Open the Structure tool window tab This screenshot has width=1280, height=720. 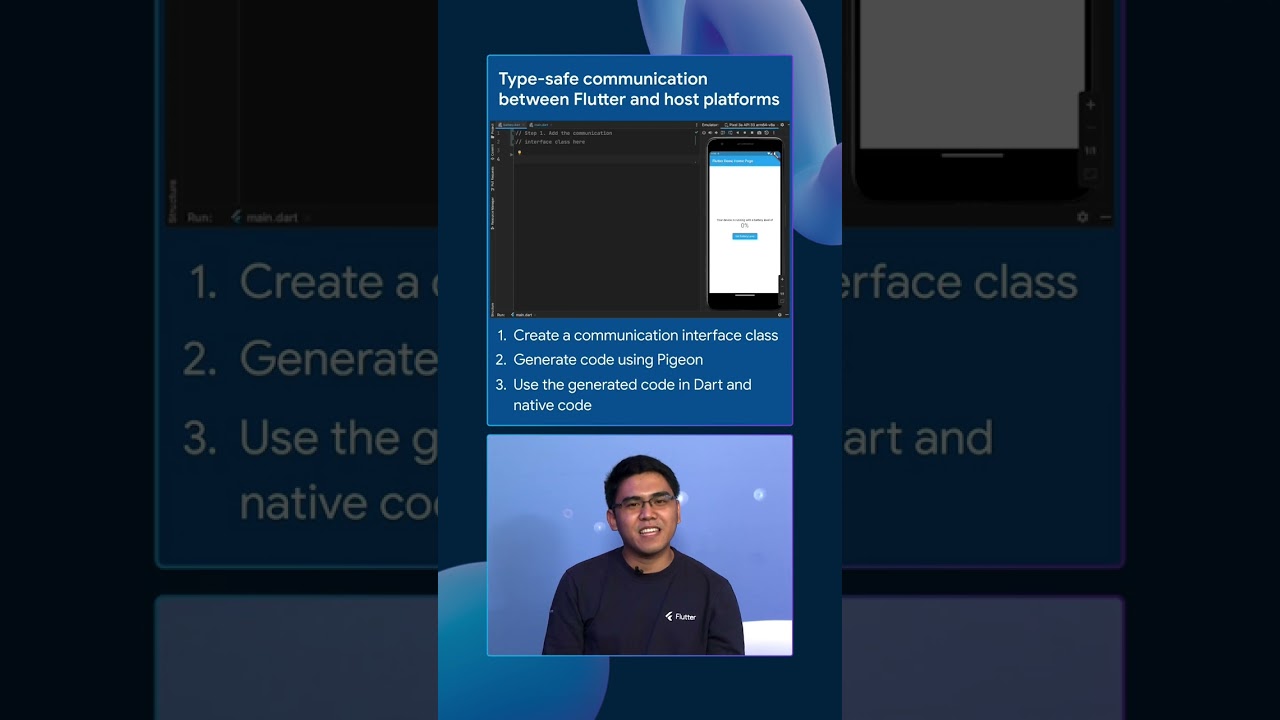(x=492, y=309)
